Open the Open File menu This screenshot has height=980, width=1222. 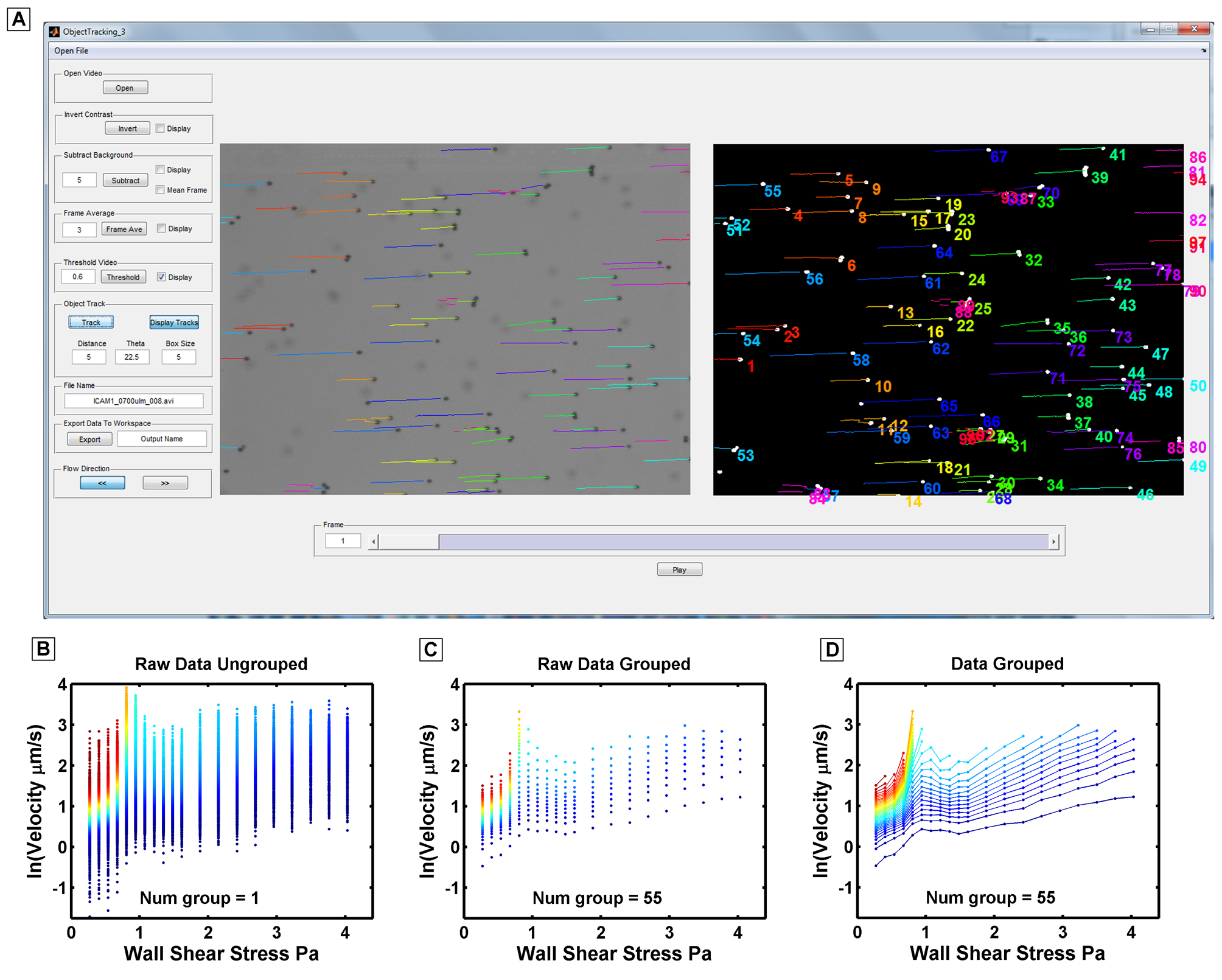pyautogui.click(x=71, y=51)
